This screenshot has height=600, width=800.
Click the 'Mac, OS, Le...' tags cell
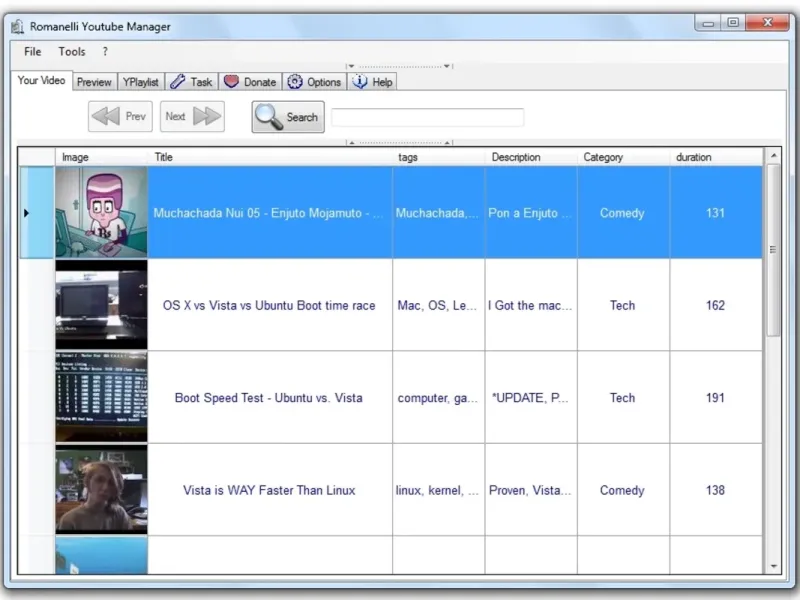(x=439, y=305)
